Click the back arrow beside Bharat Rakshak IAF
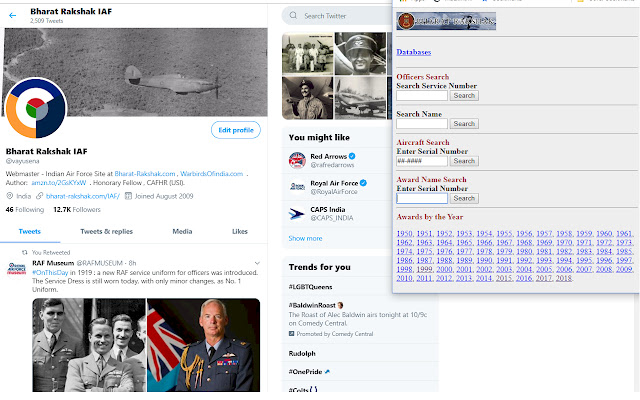 click(x=13, y=16)
